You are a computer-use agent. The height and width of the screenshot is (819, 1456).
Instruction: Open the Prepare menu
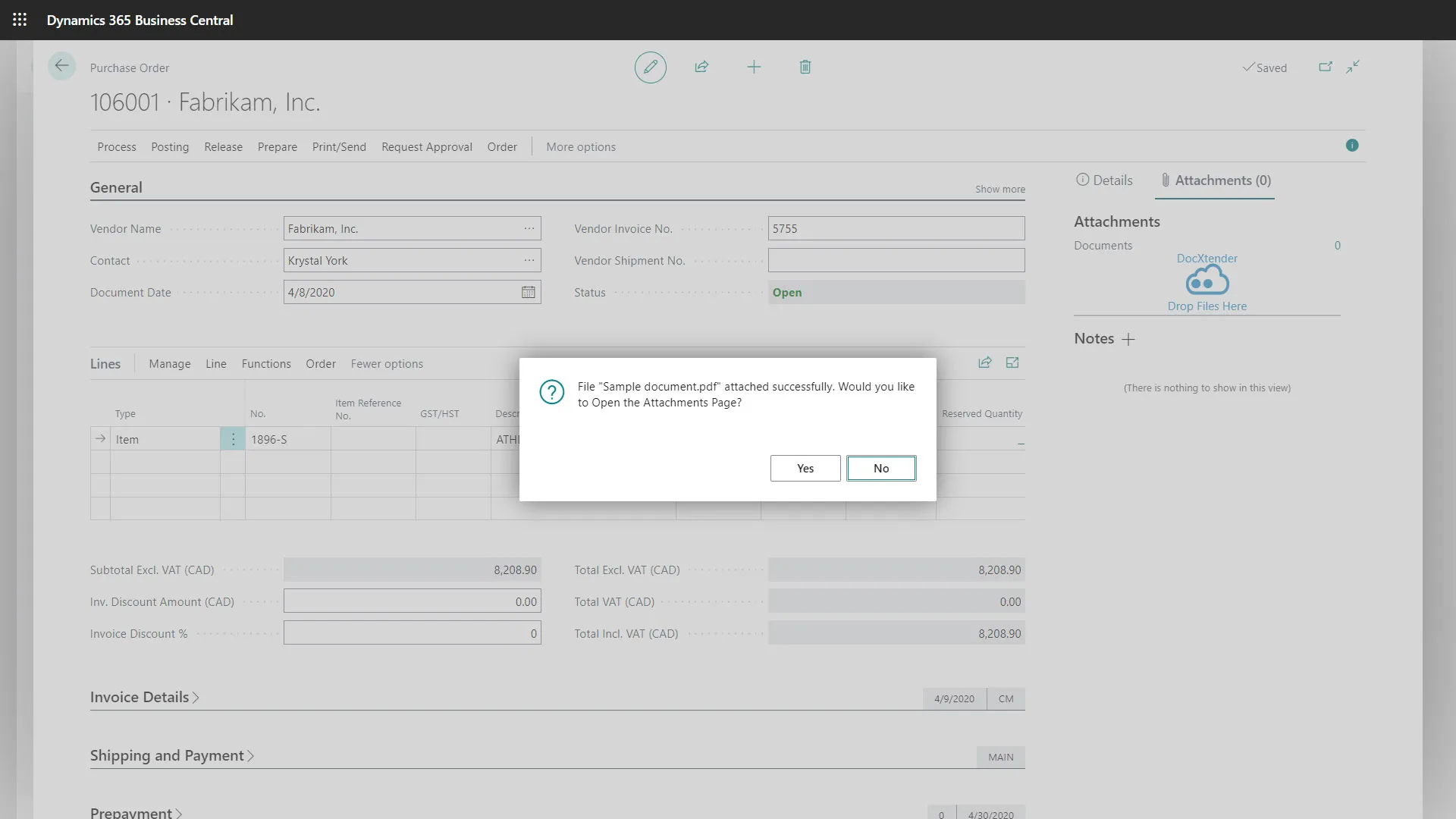click(x=277, y=146)
